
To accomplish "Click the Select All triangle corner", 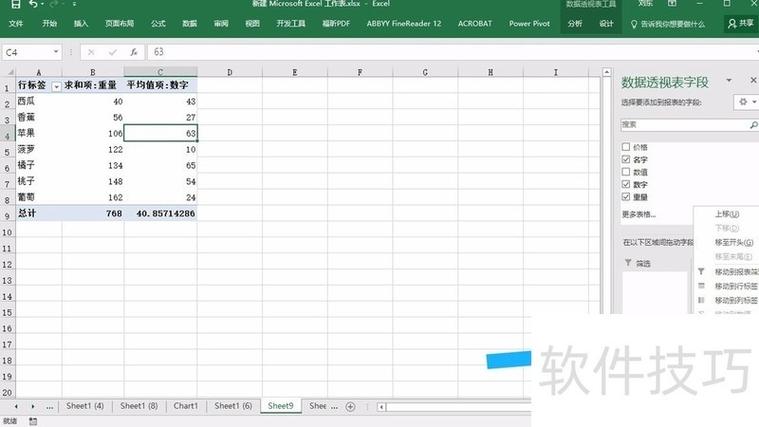I will pos(10,72).
